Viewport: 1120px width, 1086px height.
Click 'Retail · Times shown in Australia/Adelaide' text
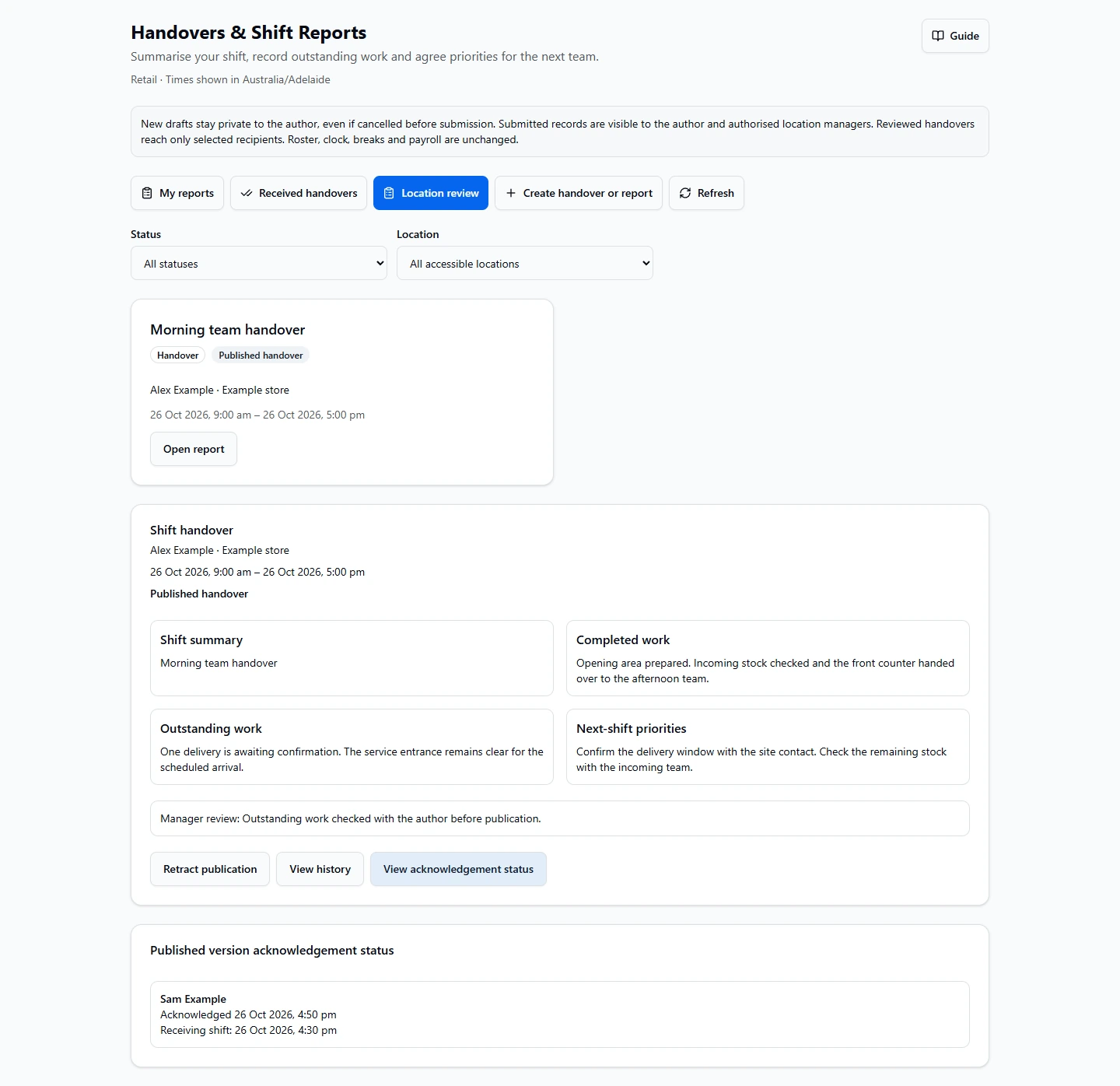(230, 79)
